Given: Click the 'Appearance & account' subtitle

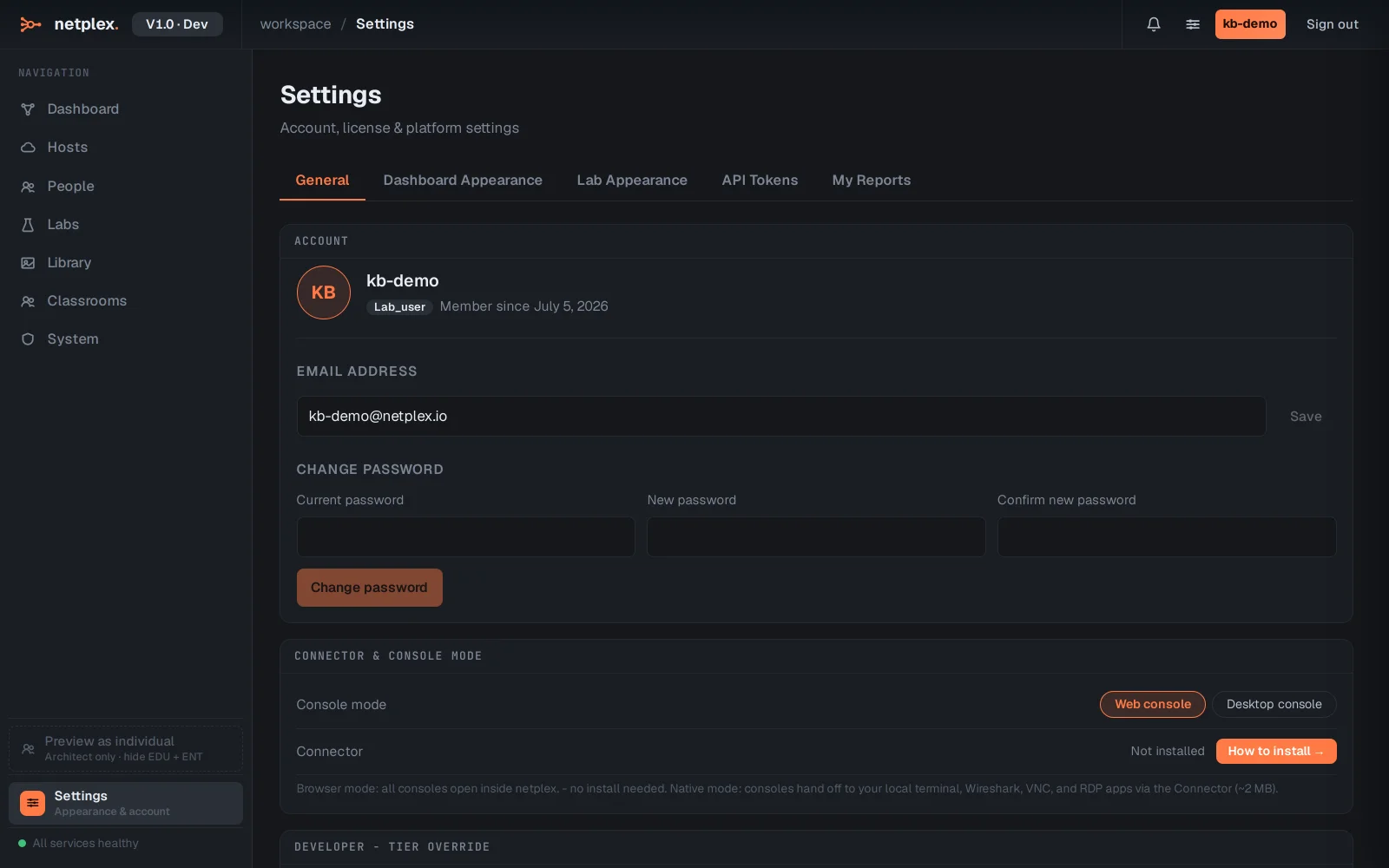Looking at the screenshot, I should click(112, 812).
